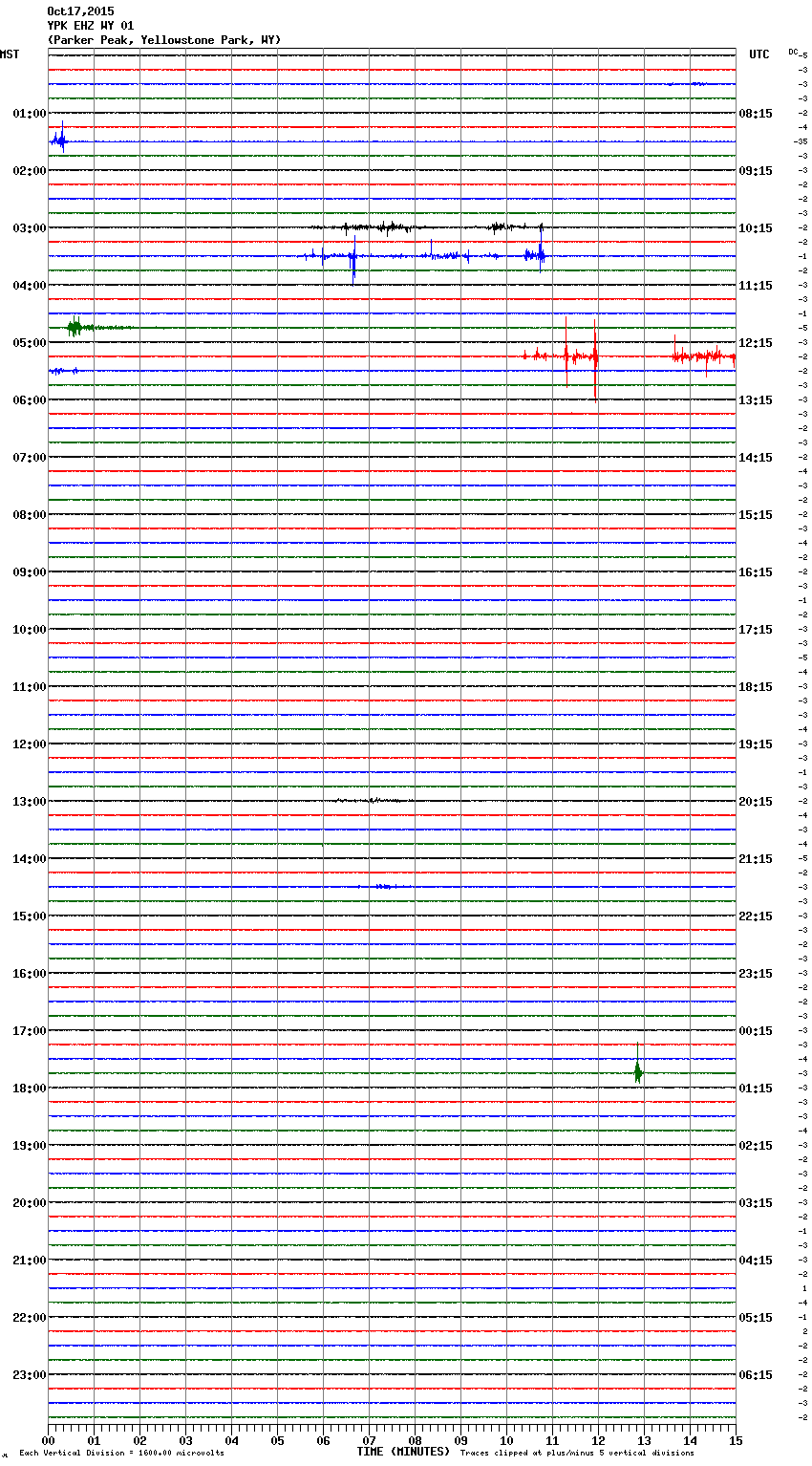Viewport: 812px width, 1466px height.
Task: Click the Parker Peak, Yellowstone Park location label
Action: pyautogui.click(x=164, y=40)
